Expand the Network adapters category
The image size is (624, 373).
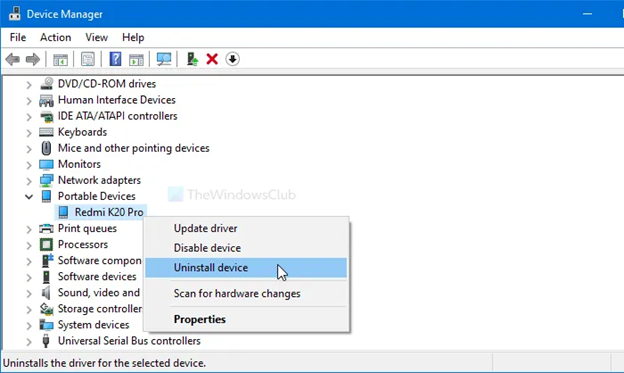click(x=29, y=181)
